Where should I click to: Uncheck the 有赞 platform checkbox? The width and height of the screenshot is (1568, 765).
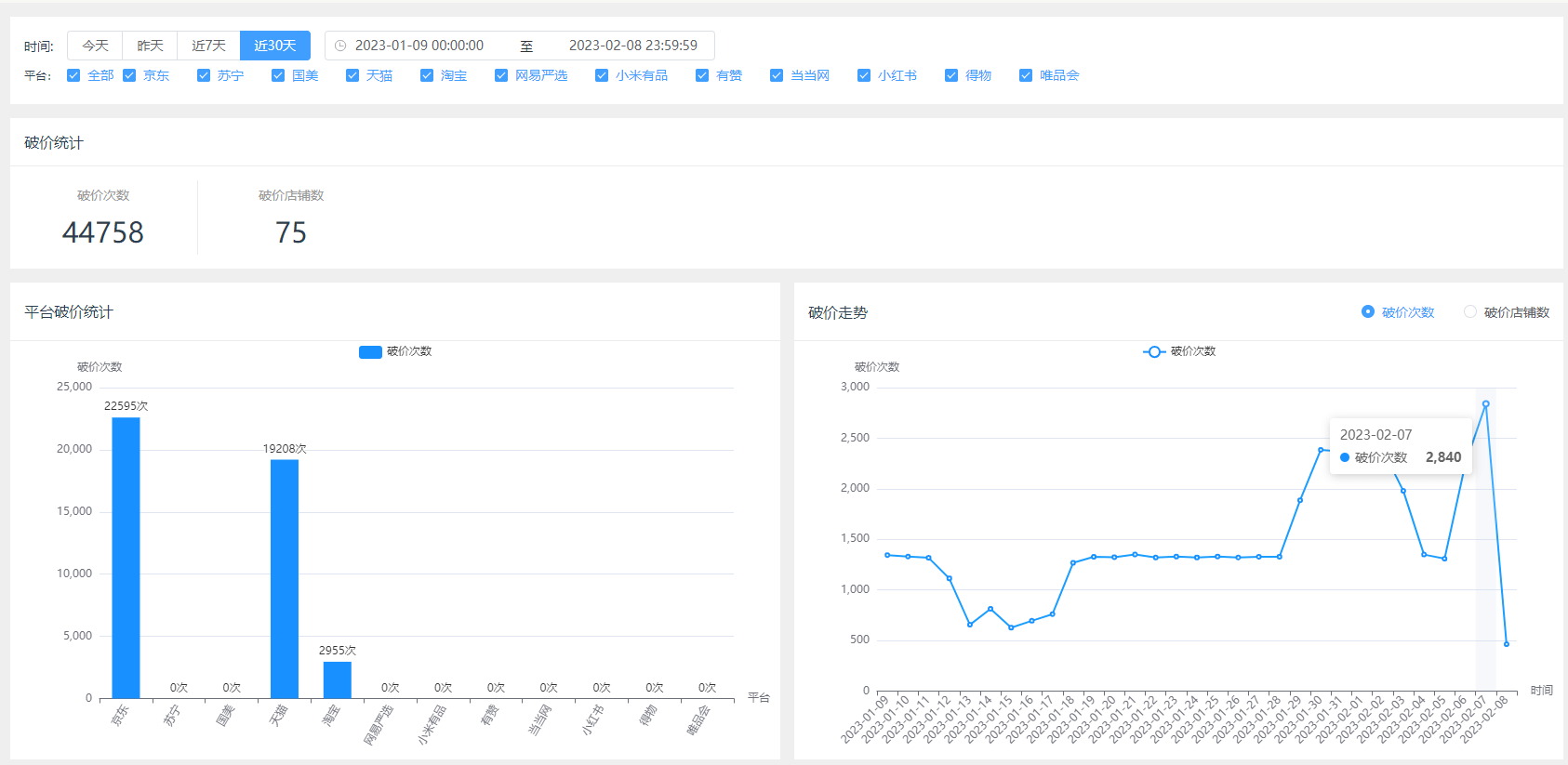[702, 75]
